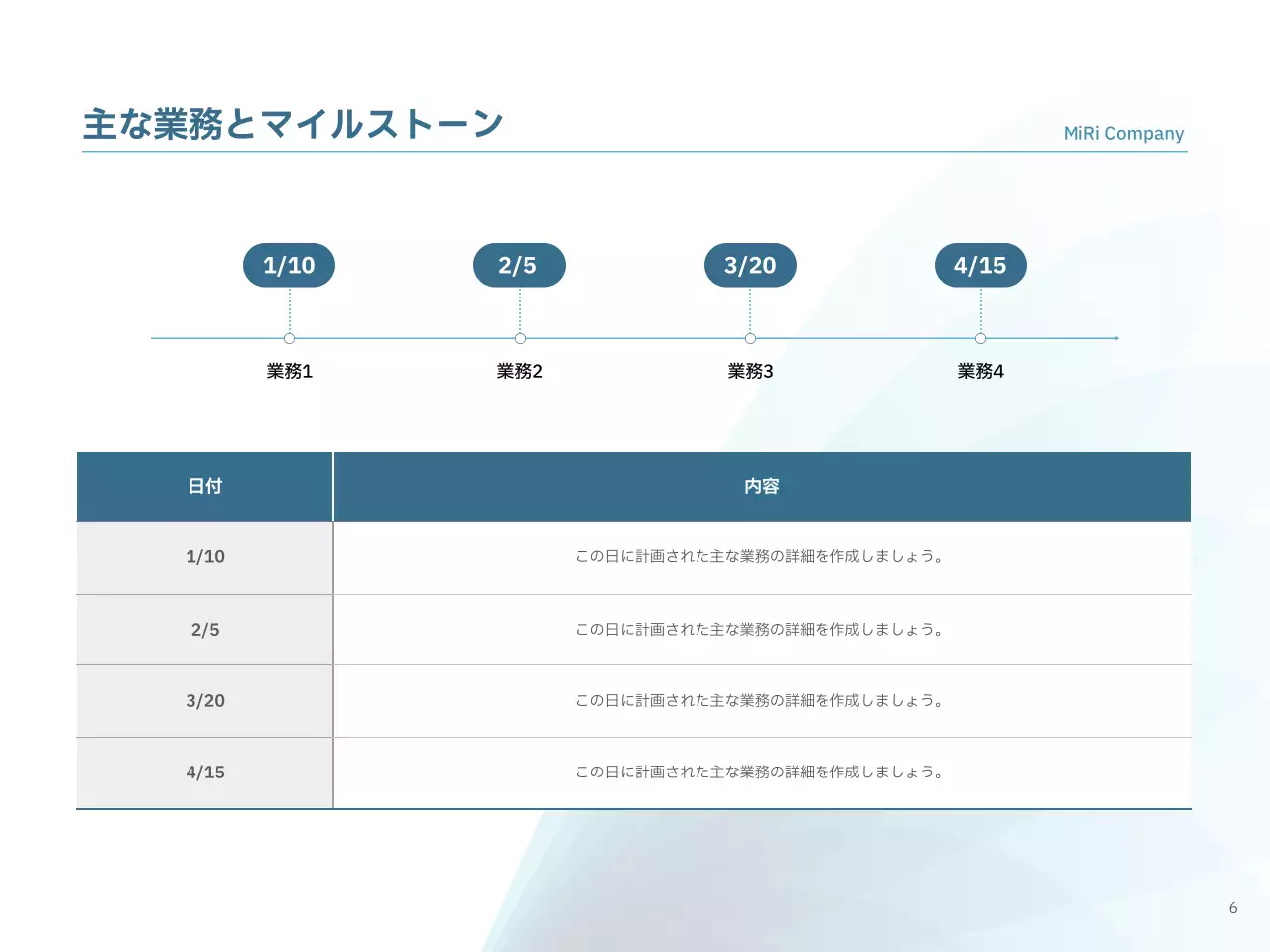Click the 1/10 milestone badge
This screenshot has height=952, width=1270.
tap(289, 265)
